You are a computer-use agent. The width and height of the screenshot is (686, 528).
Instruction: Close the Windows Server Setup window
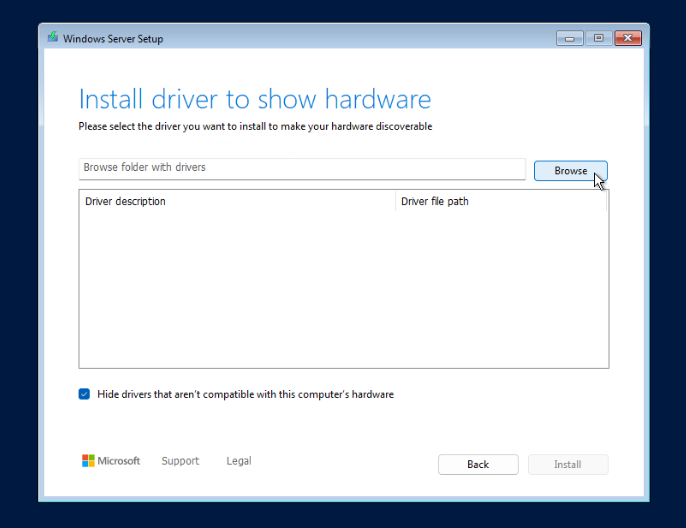coord(628,38)
